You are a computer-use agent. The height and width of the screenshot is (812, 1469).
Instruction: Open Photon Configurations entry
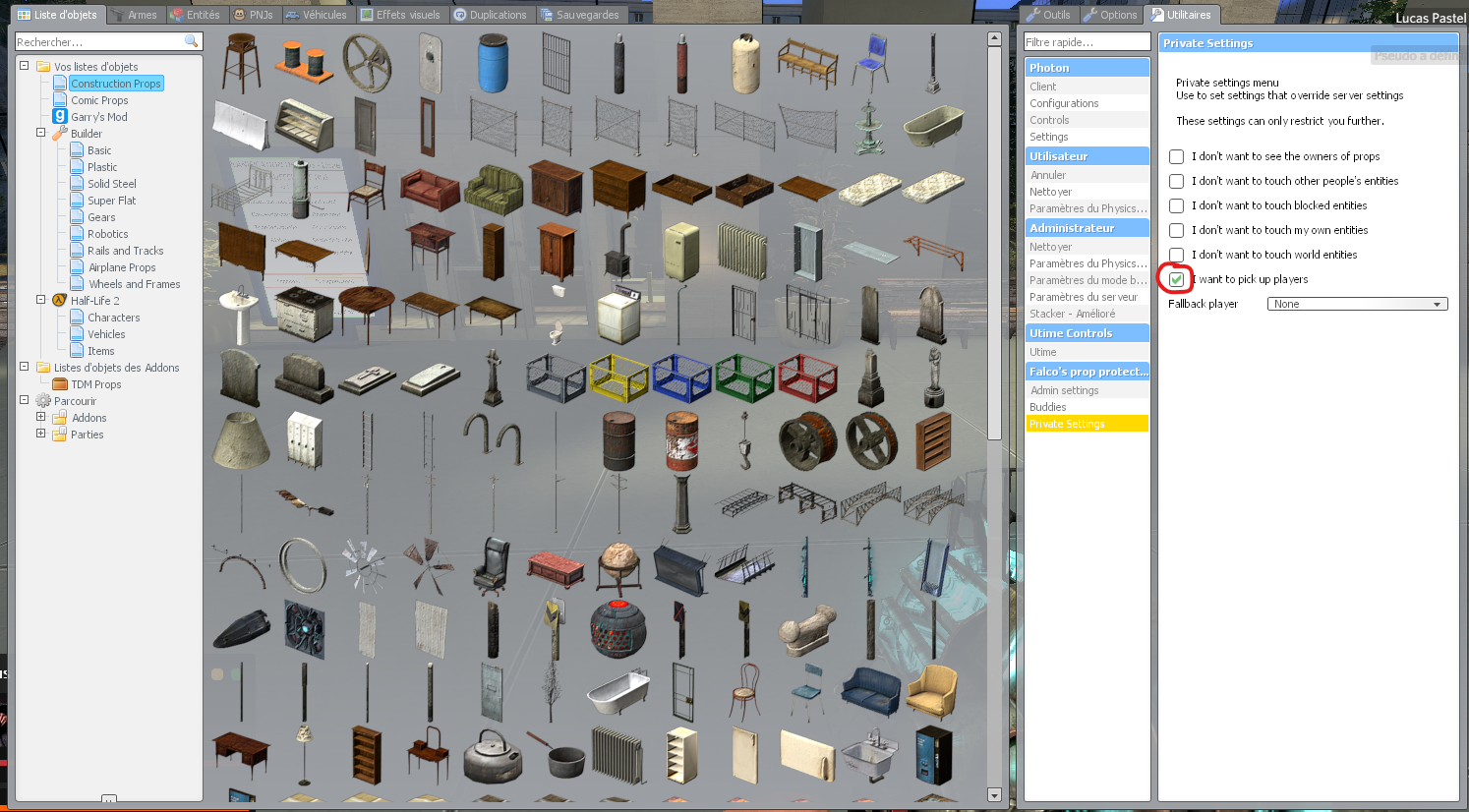[x=1087, y=103]
